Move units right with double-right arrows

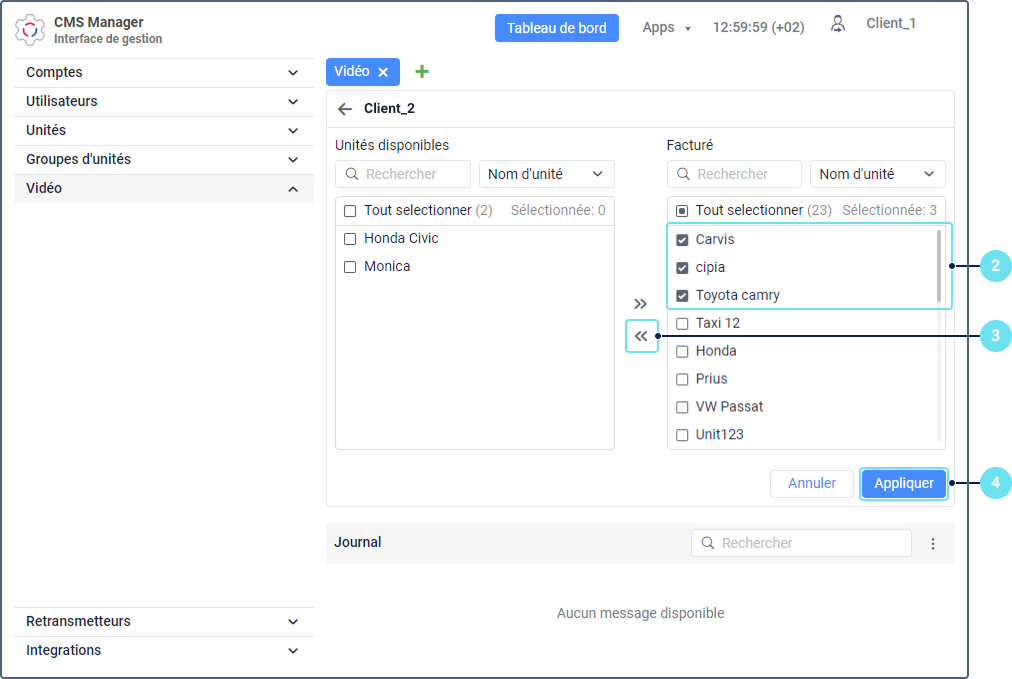tap(640, 304)
